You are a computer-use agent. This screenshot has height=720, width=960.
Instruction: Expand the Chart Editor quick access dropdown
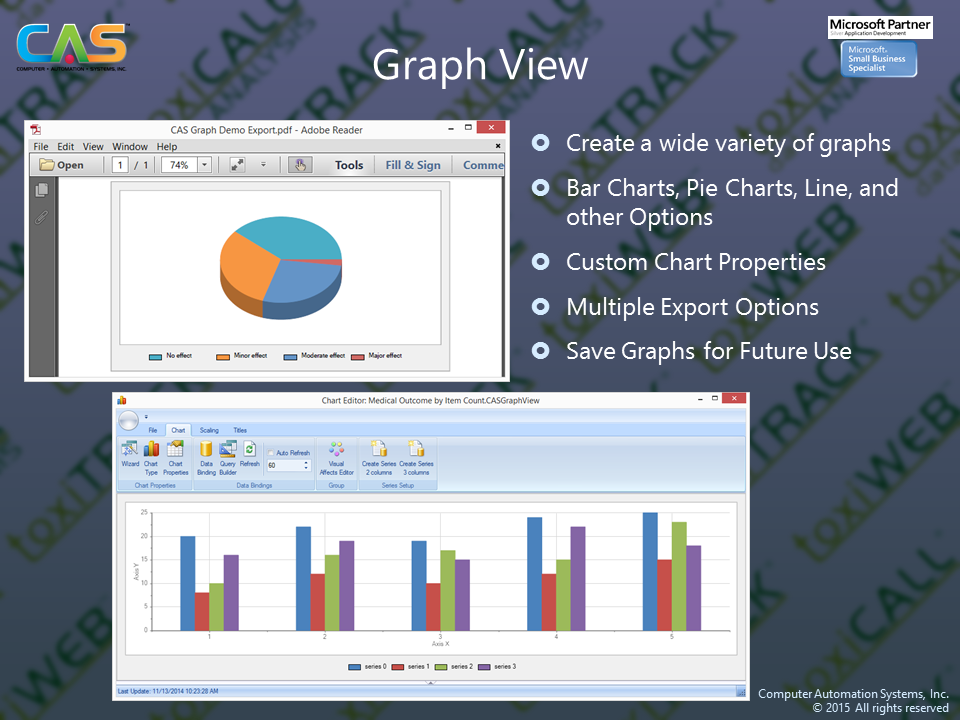click(x=146, y=416)
